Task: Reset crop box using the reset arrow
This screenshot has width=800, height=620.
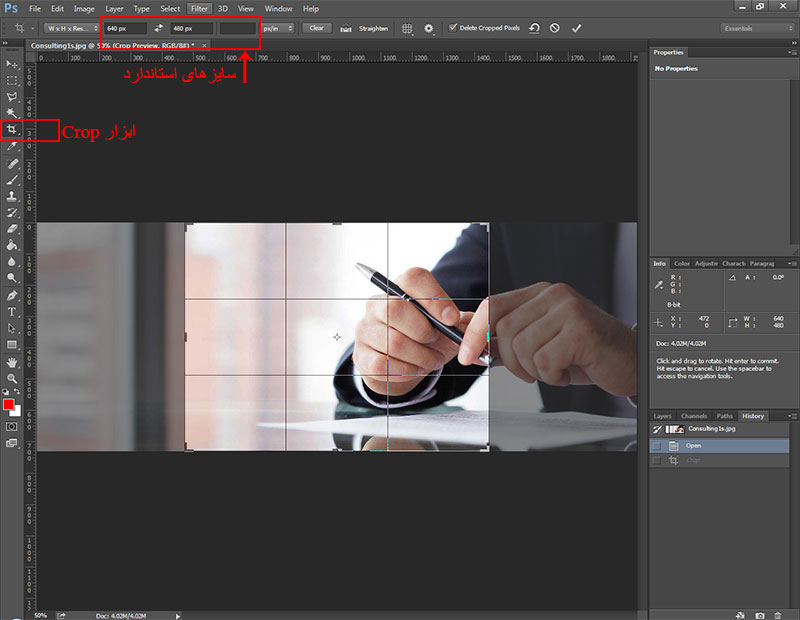Action: [x=534, y=28]
